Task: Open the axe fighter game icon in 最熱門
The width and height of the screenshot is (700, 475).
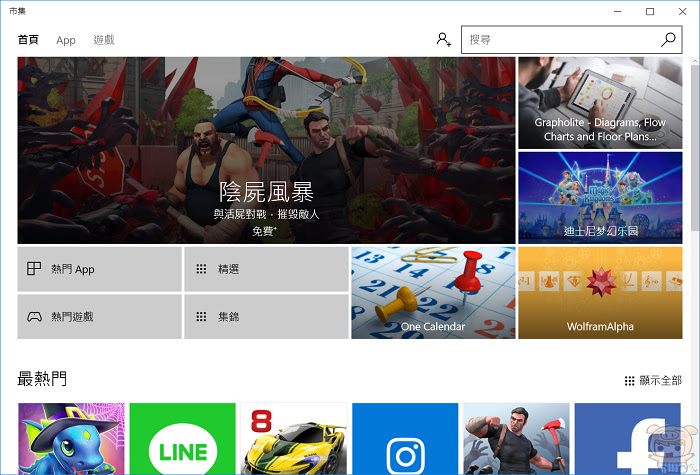Action: 516,438
